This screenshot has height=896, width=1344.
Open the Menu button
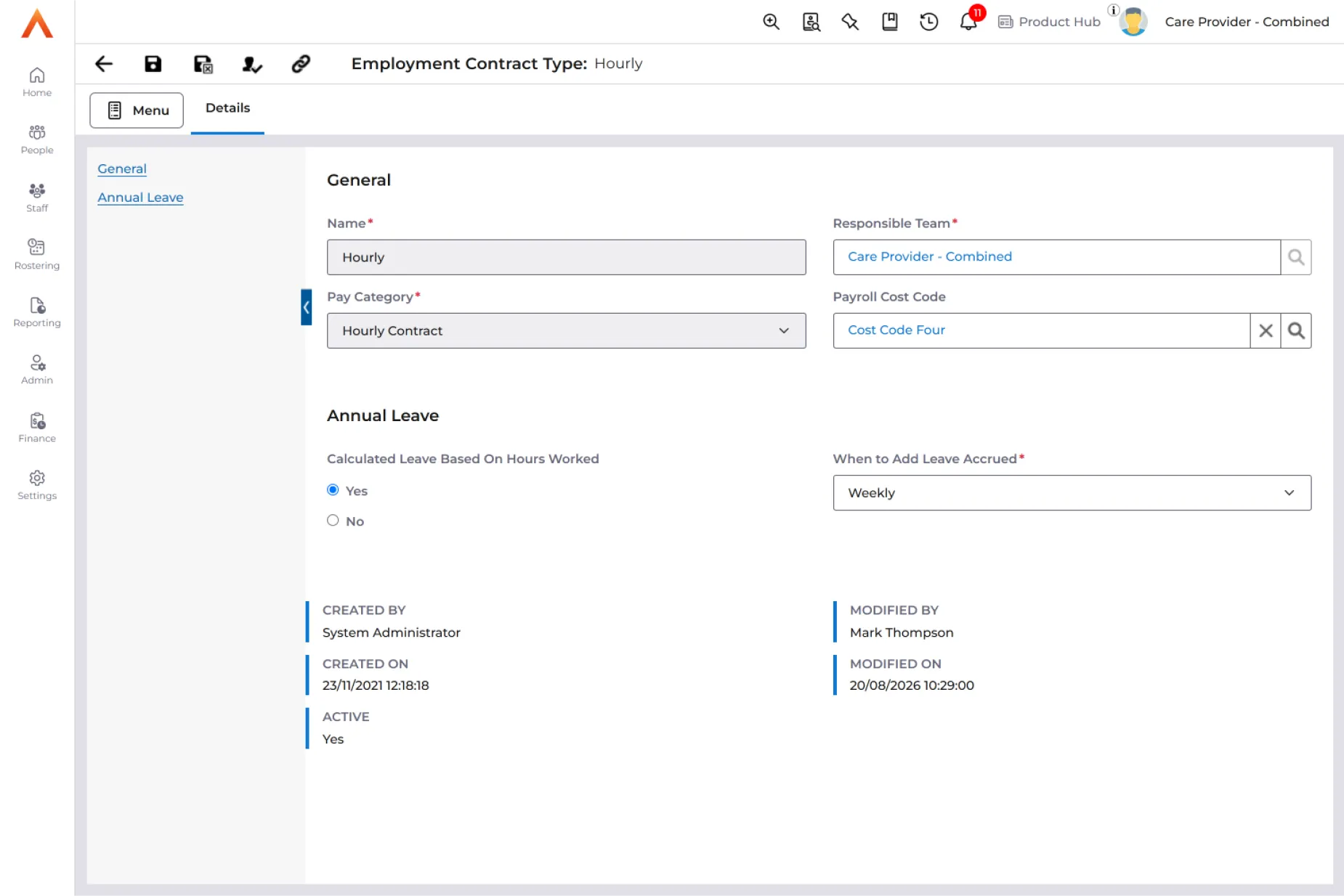(137, 110)
